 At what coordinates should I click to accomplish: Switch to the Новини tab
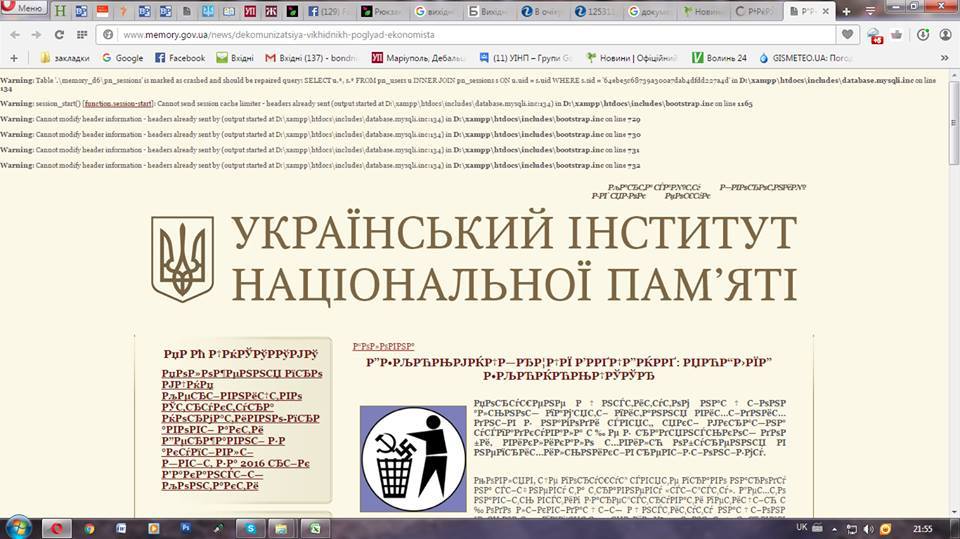point(703,11)
